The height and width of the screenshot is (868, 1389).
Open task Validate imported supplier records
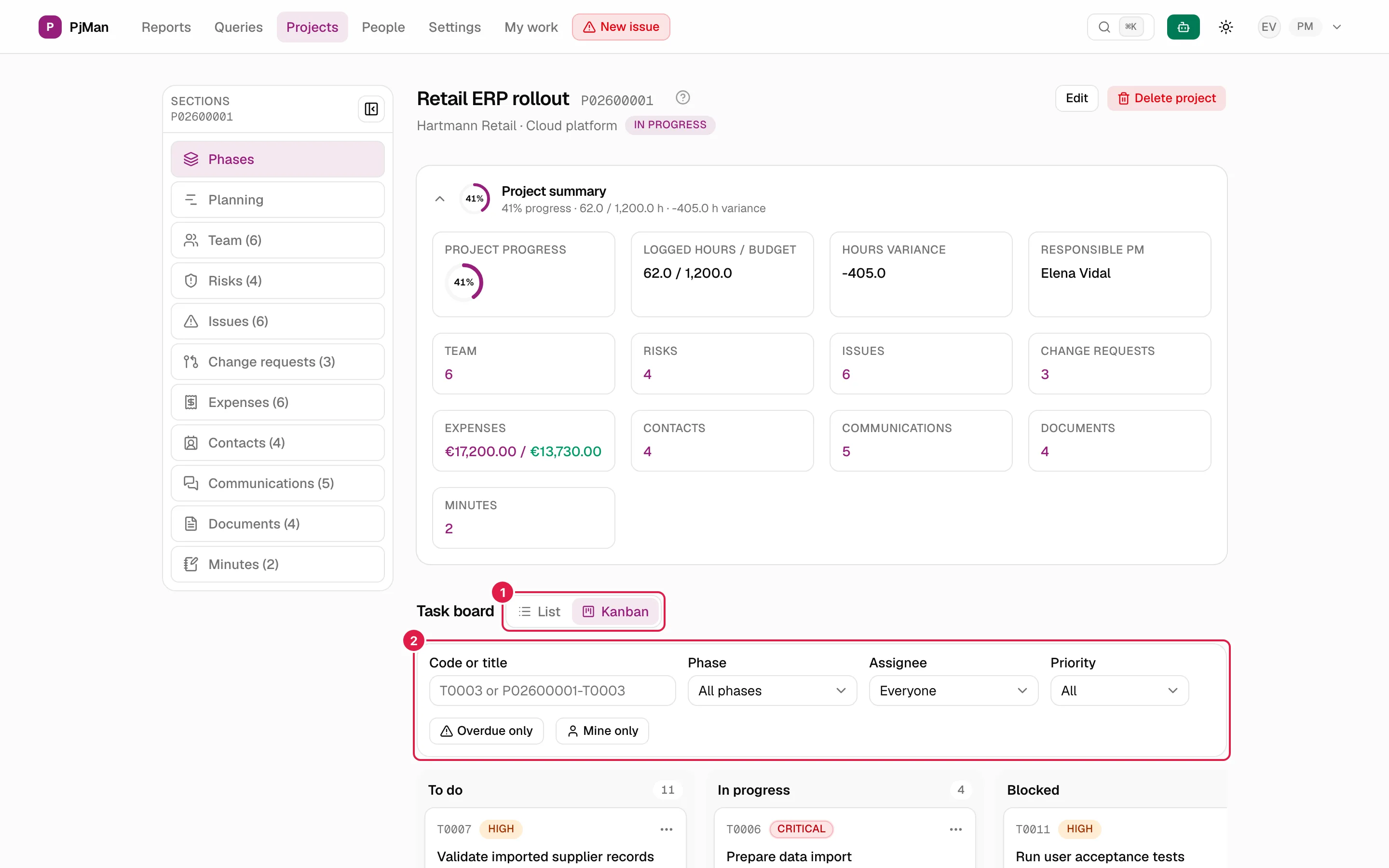545,856
